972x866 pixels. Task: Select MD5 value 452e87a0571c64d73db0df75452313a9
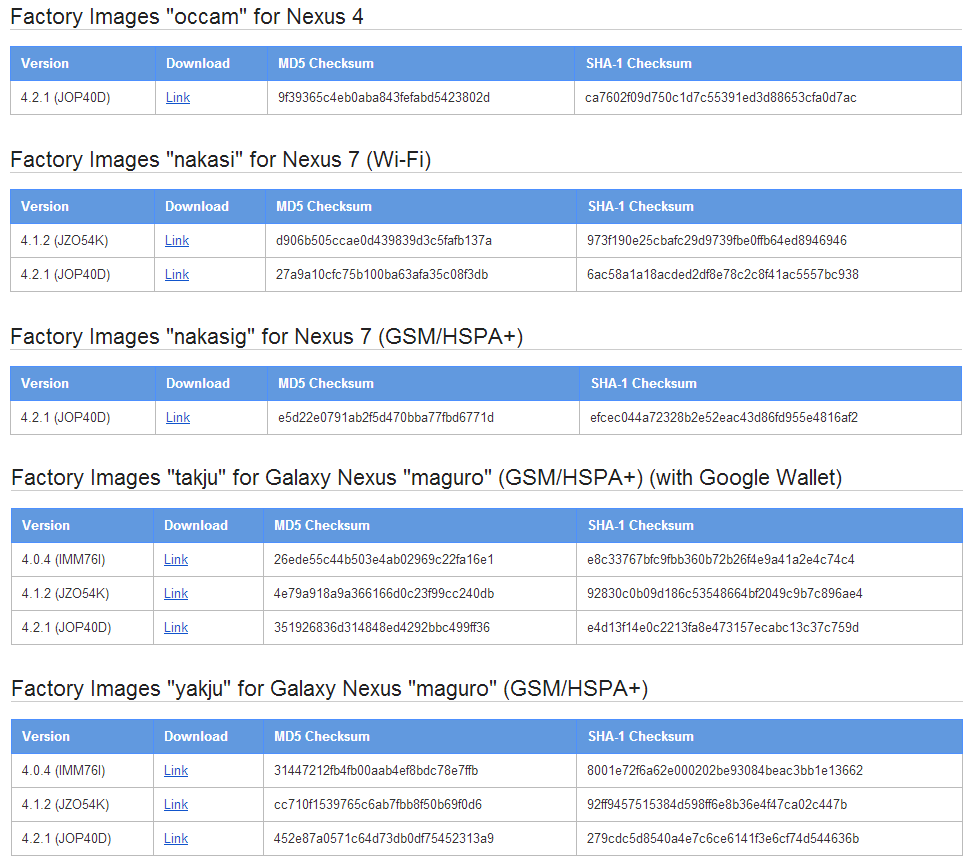384,839
